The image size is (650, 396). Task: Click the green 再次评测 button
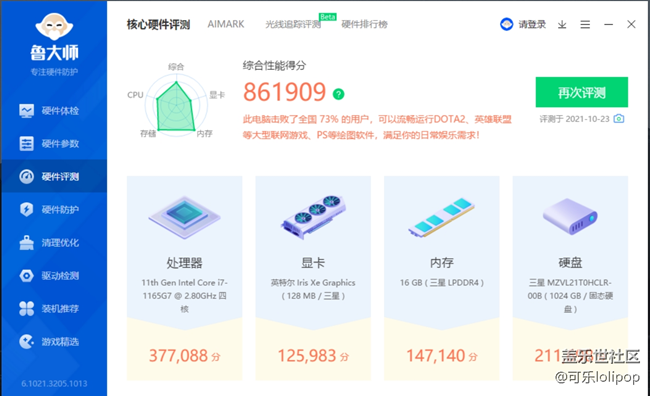click(582, 92)
